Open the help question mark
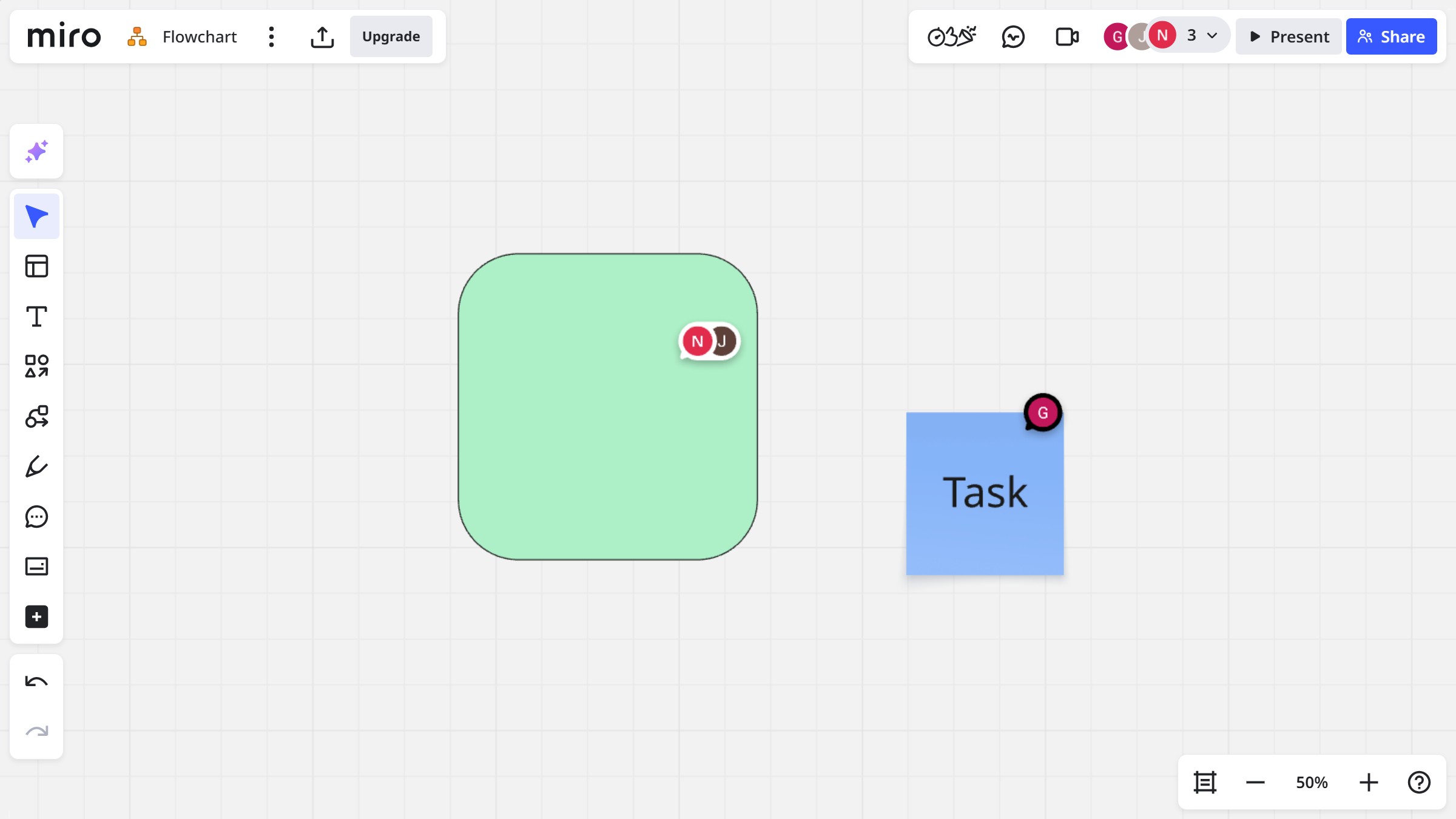Image resolution: width=1456 pixels, height=819 pixels. coord(1419,782)
